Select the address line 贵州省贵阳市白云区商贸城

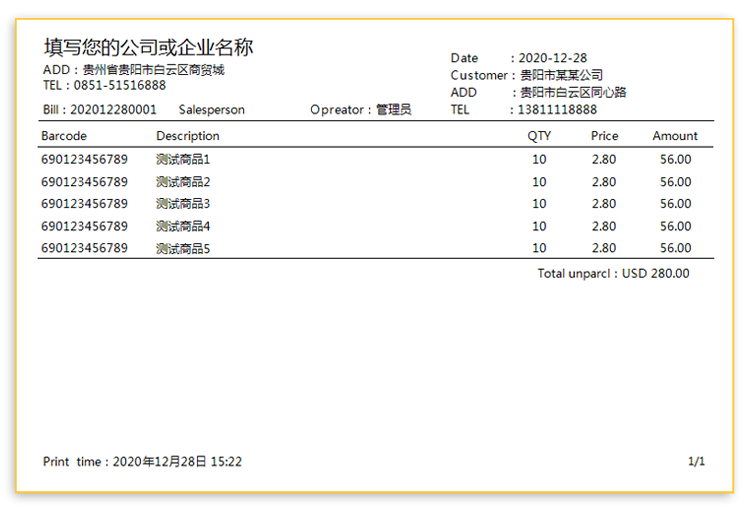pyautogui.click(x=154, y=70)
